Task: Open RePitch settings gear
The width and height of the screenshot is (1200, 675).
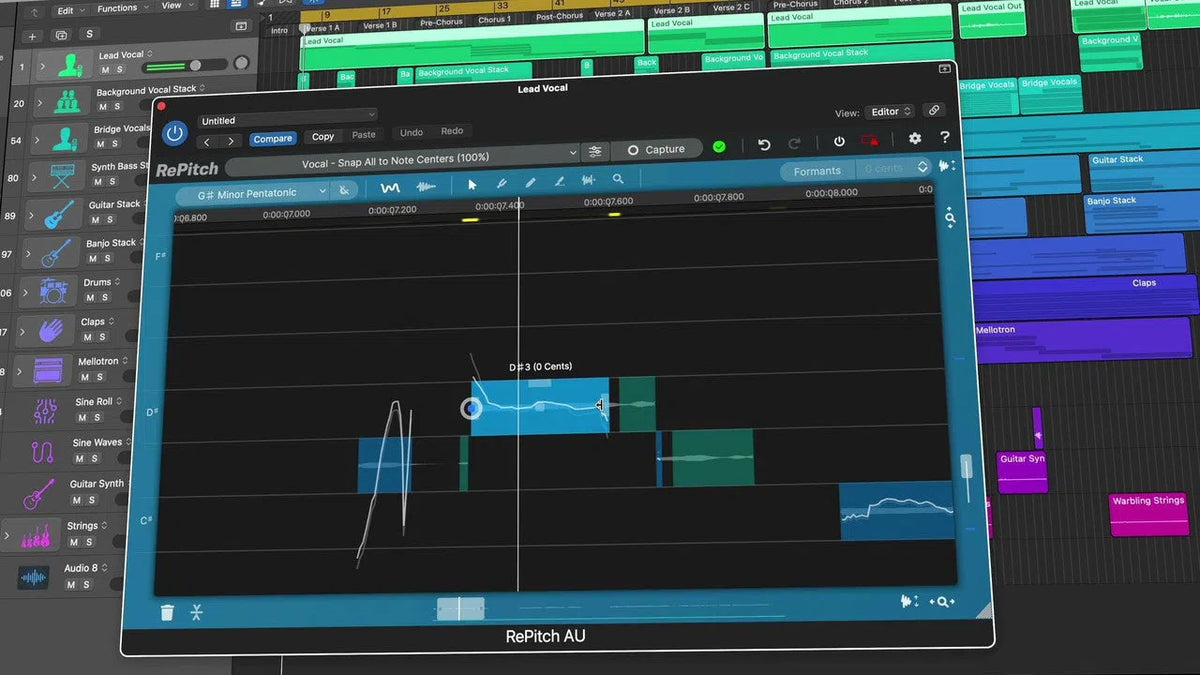Action: [x=914, y=139]
